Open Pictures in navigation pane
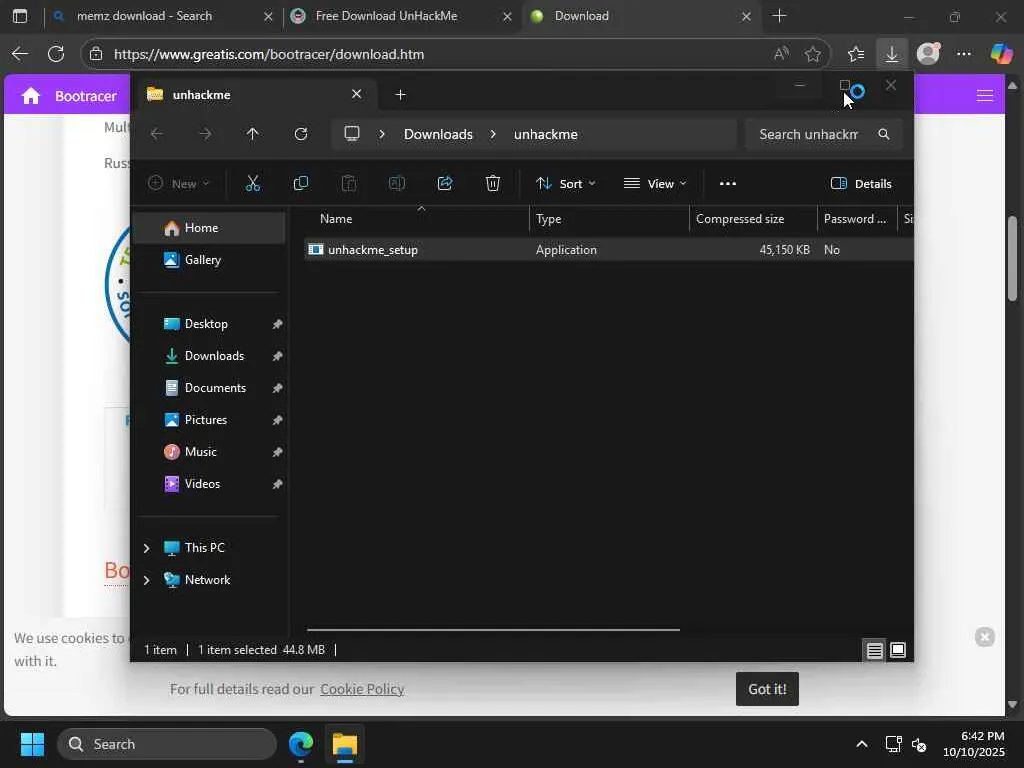Screen dimensions: 1024x768 pos(209,420)
